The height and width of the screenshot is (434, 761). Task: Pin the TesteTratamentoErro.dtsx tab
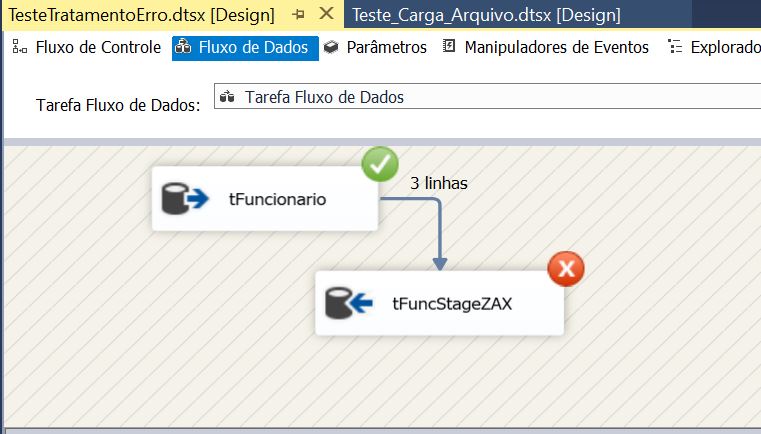tap(298, 15)
